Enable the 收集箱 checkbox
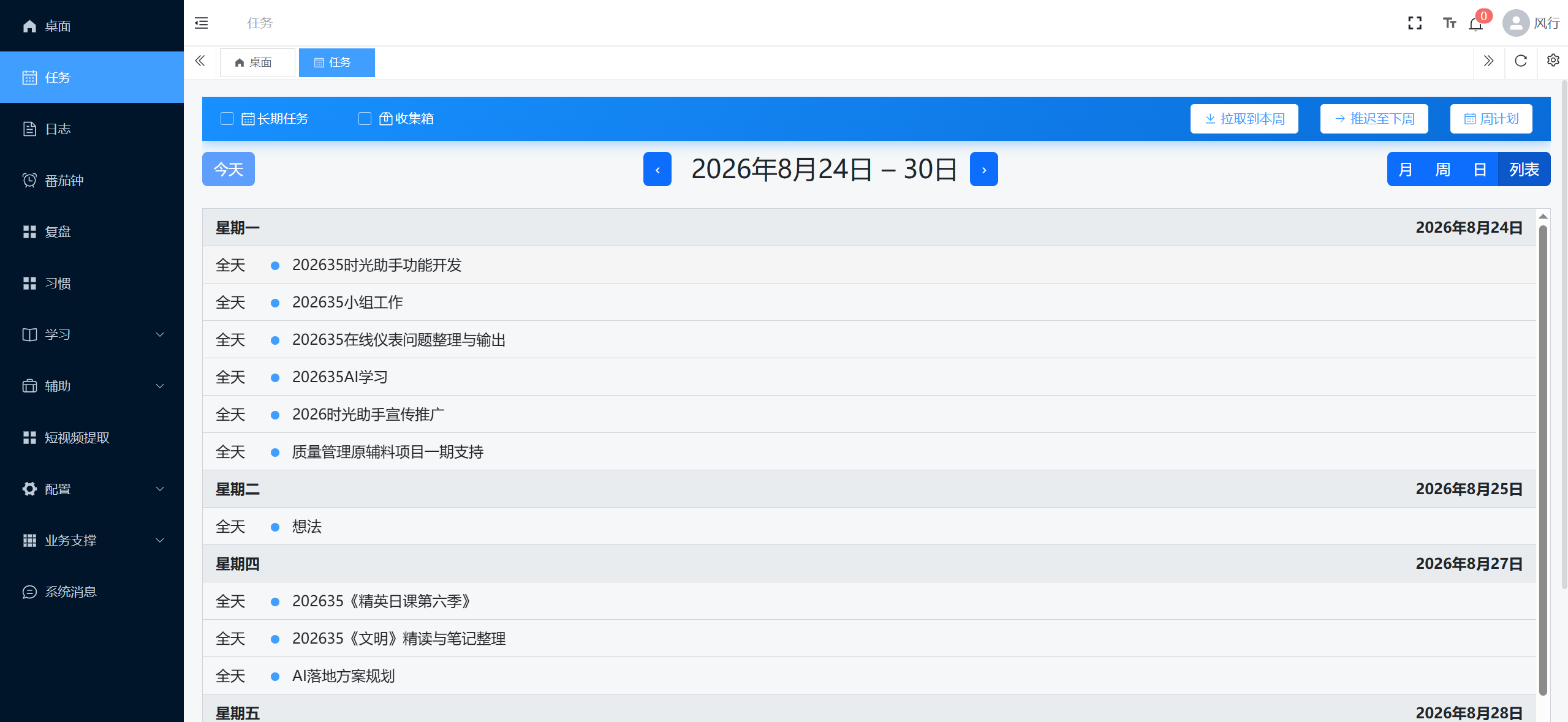Viewport: 1568px width, 722px height. click(x=365, y=118)
